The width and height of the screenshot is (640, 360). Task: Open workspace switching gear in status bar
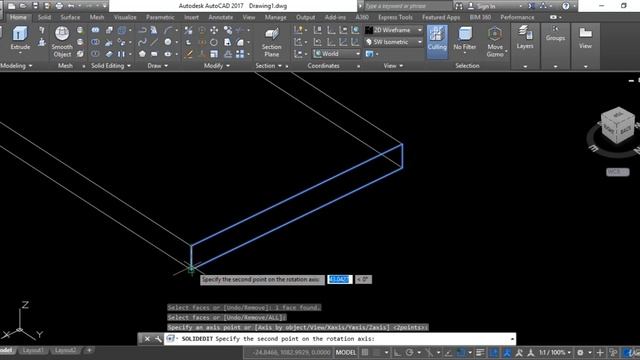[x=580, y=352]
